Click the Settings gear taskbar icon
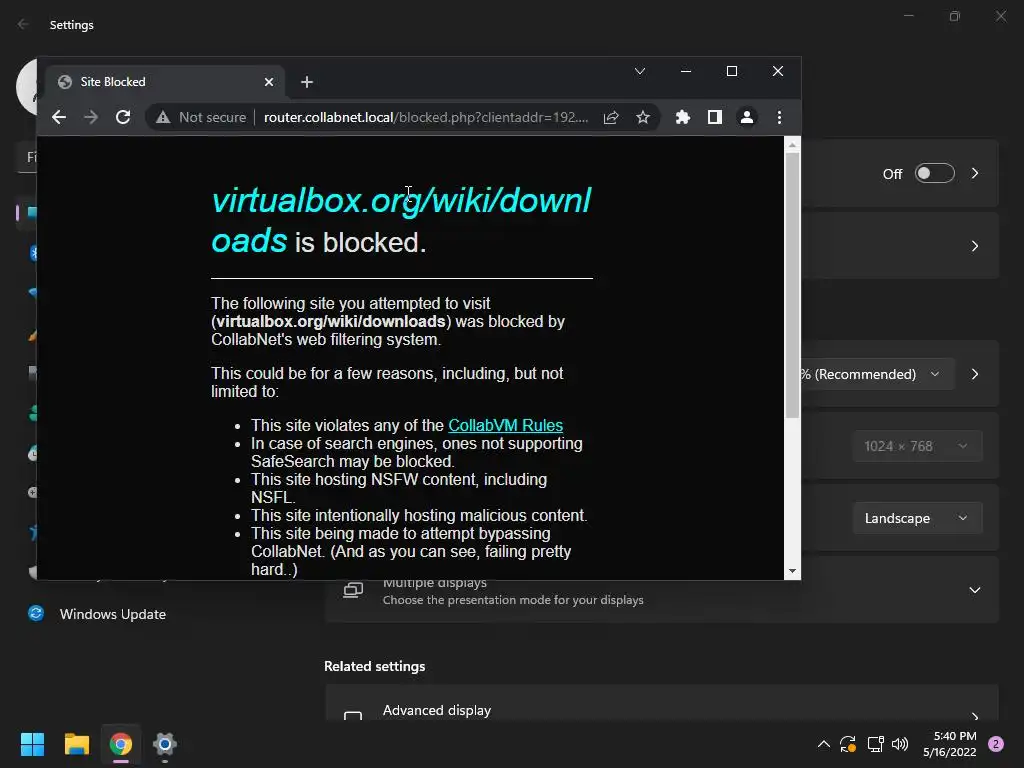1024x768 pixels. (165, 744)
